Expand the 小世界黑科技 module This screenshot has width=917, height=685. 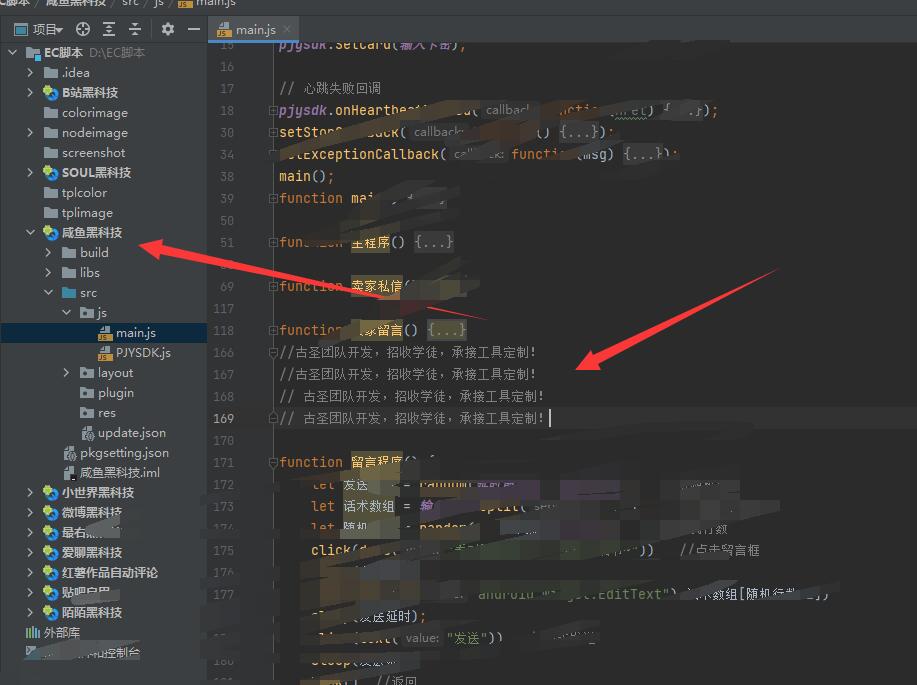click(30, 493)
